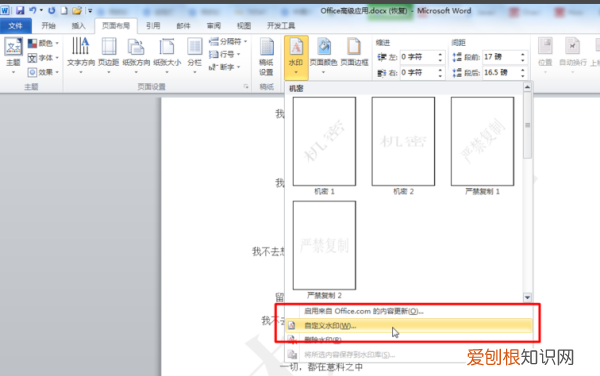
Task: Click the spacing after spinner arrows
Action: [523, 72]
